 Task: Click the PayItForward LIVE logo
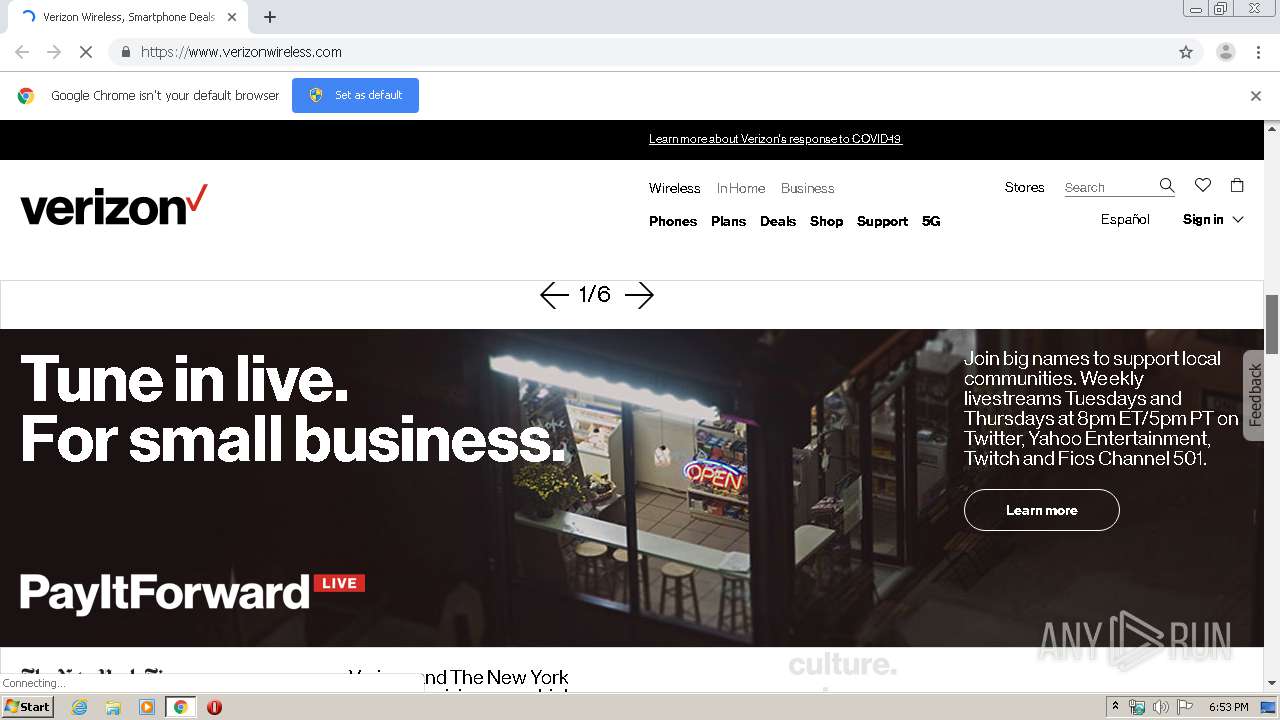192,592
